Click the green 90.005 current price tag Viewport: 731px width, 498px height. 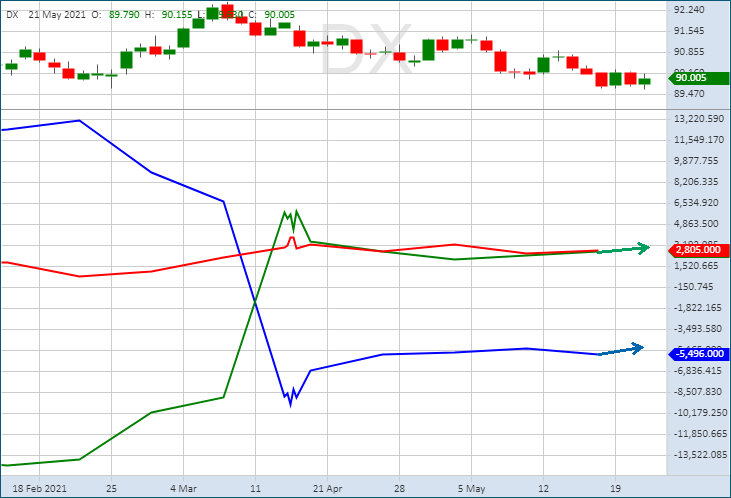(694, 78)
